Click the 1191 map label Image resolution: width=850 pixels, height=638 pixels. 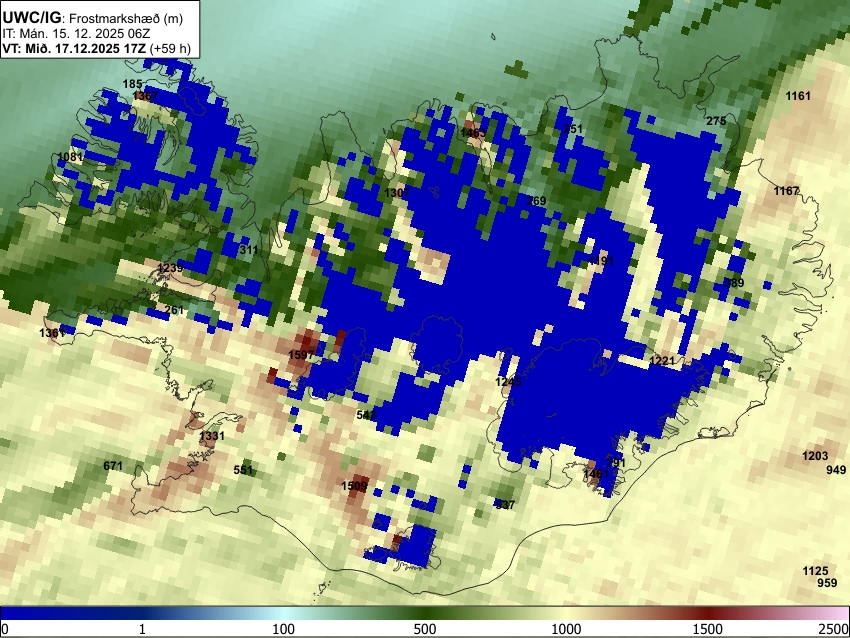[x=601, y=261]
